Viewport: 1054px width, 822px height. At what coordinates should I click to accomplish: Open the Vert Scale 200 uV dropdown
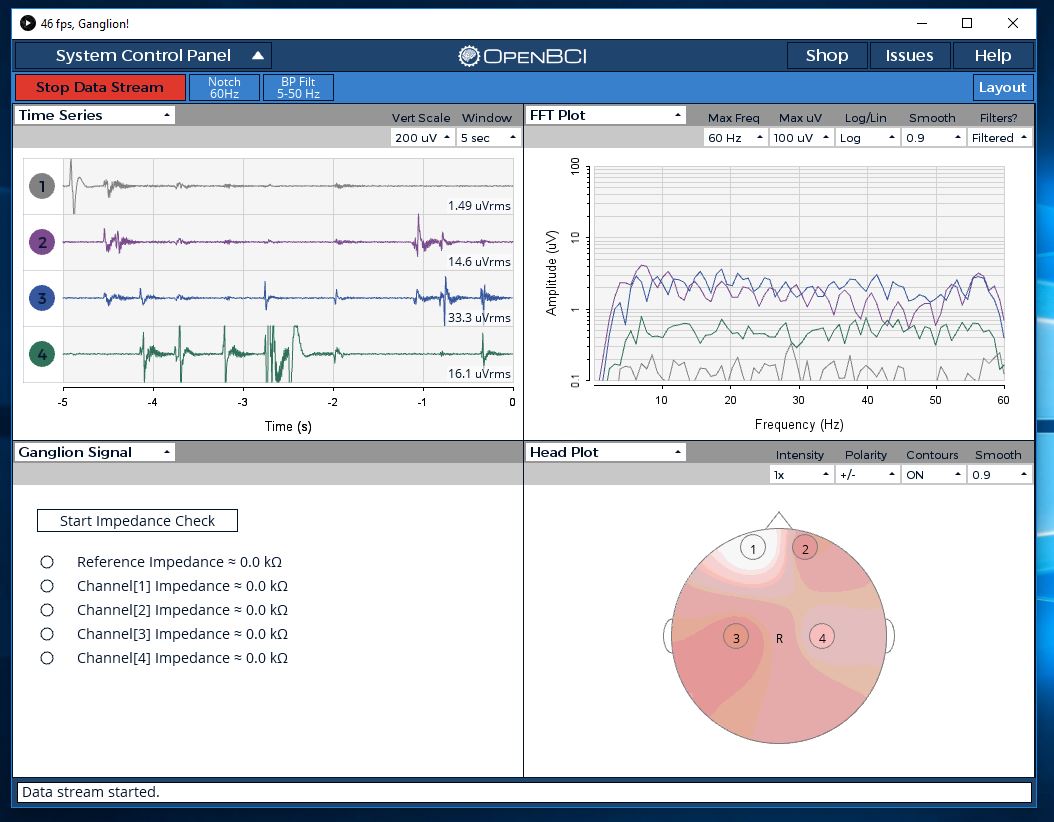click(x=423, y=138)
